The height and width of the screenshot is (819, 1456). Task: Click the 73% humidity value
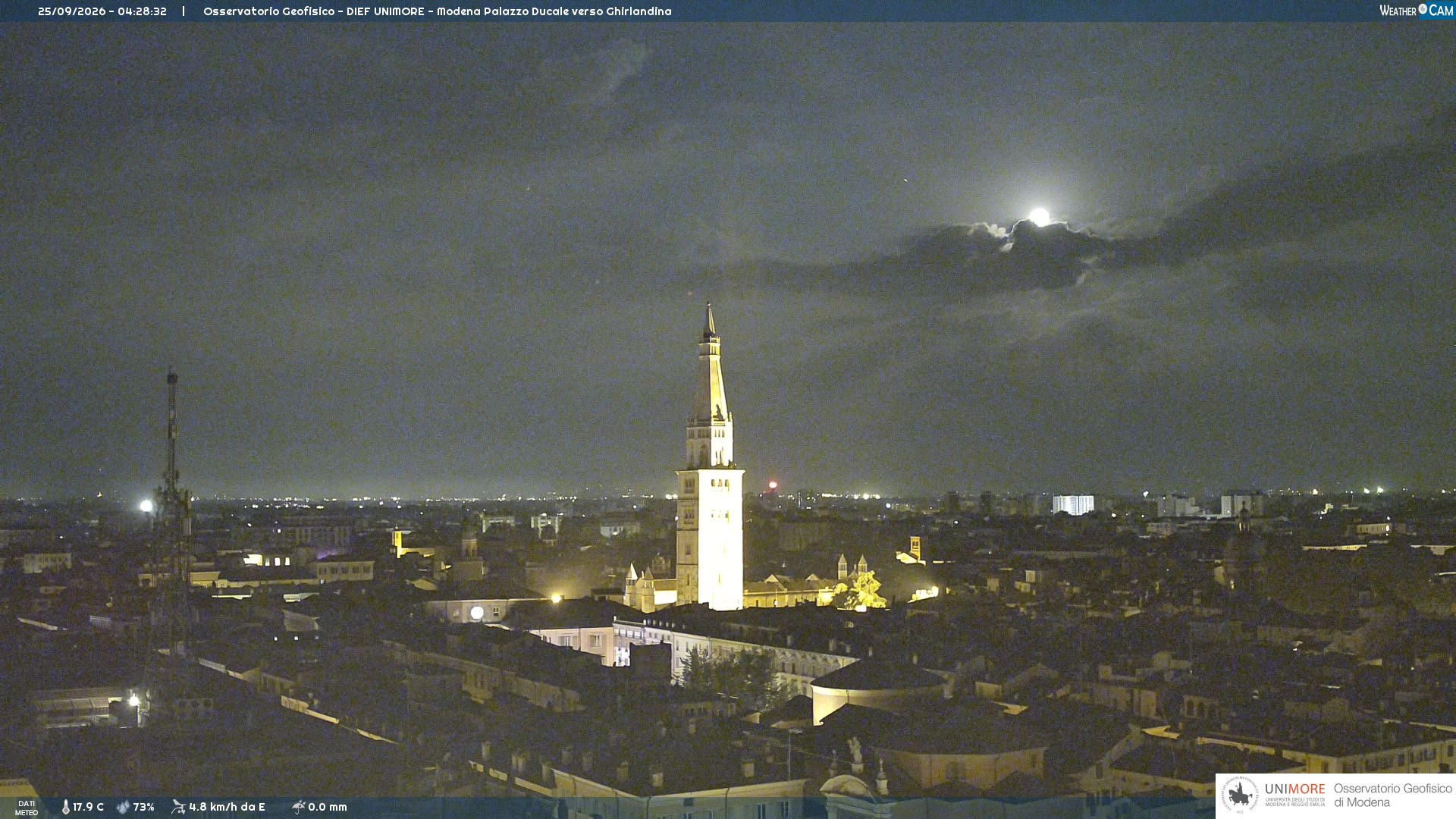coord(143,807)
